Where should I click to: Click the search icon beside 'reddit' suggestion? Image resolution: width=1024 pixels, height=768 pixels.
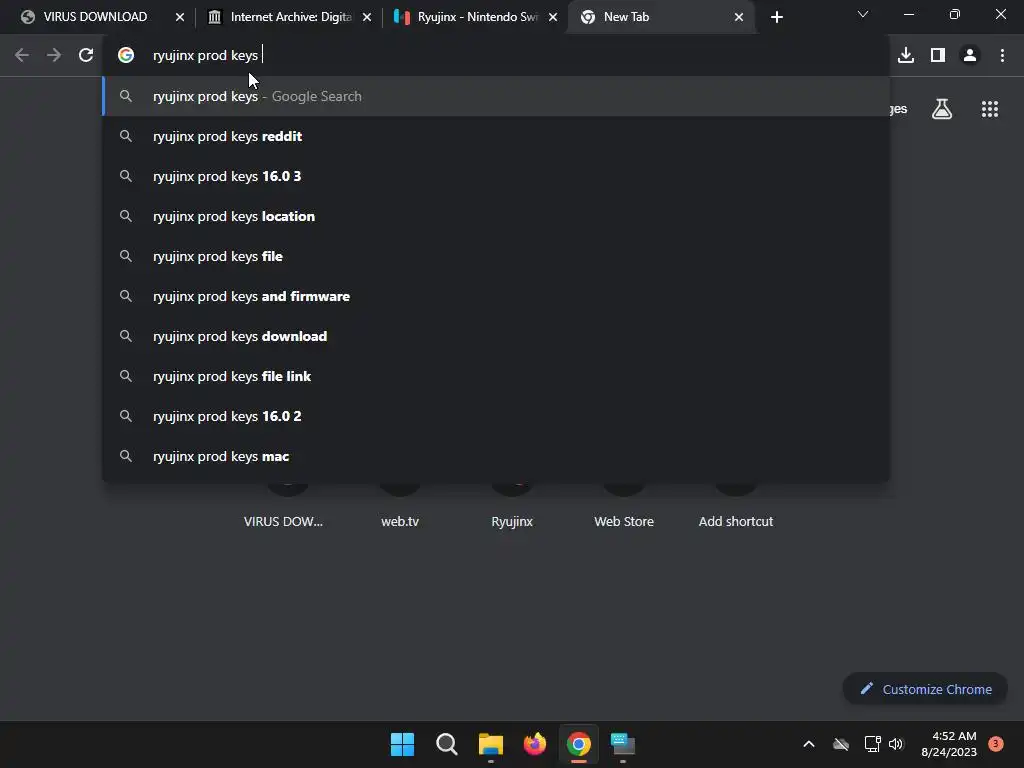[x=126, y=136]
